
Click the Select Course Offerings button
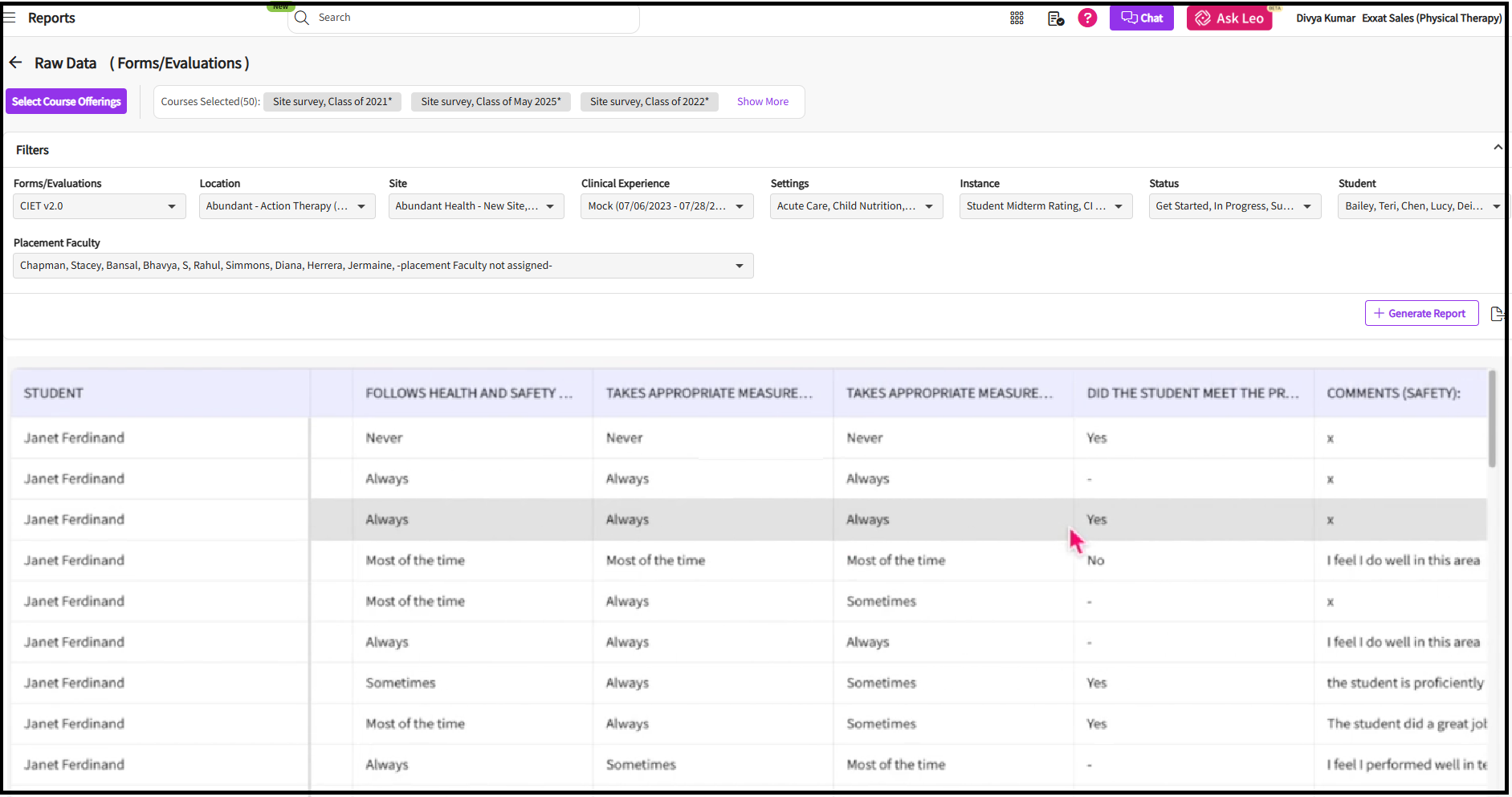click(x=67, y=101)
